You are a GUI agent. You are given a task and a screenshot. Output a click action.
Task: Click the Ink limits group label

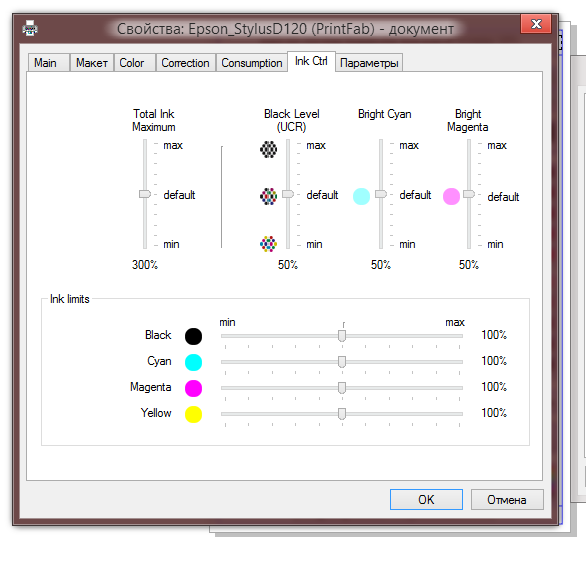tap(70, 299)
